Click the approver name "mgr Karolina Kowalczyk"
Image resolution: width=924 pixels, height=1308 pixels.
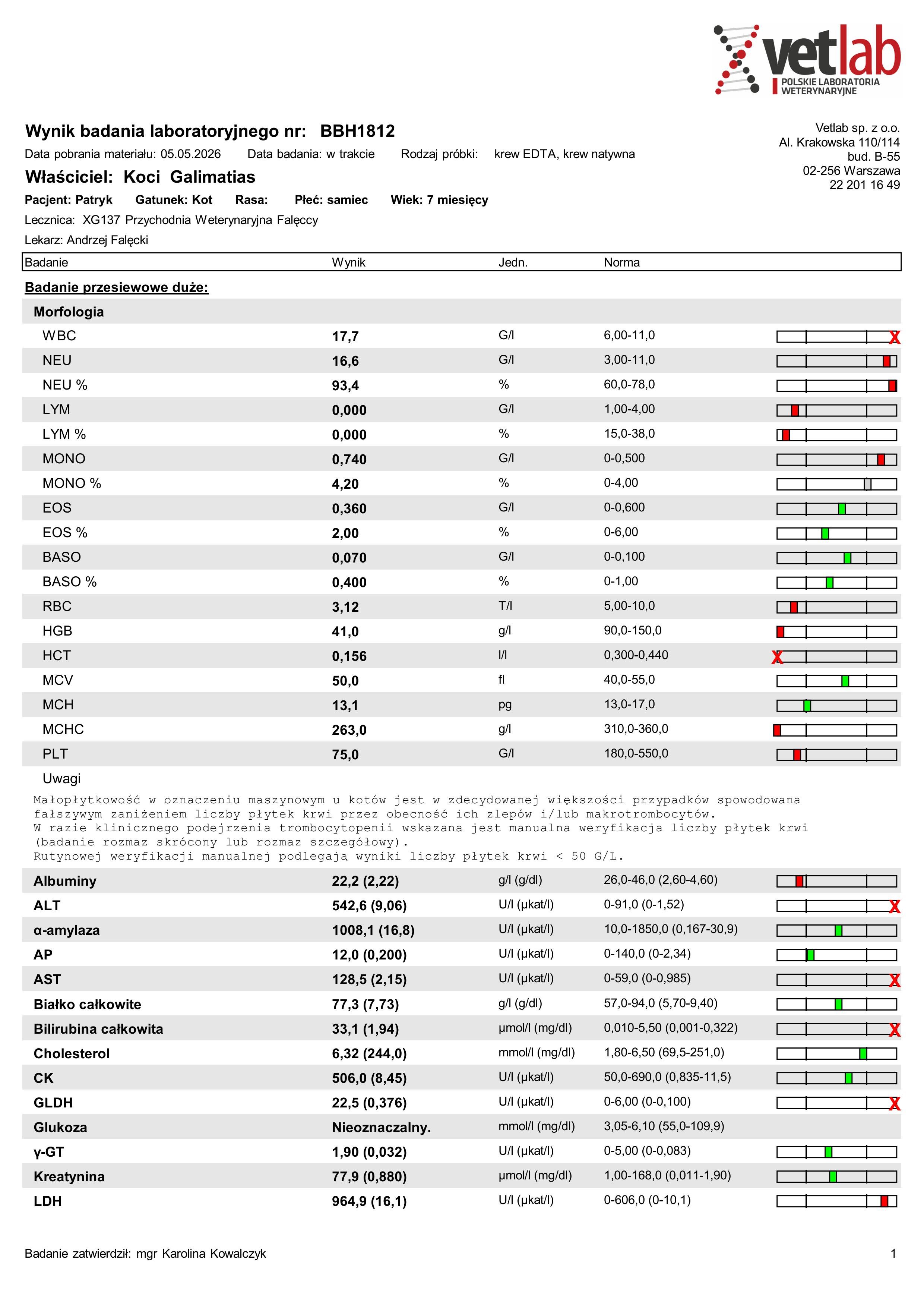click(202, 1253)
